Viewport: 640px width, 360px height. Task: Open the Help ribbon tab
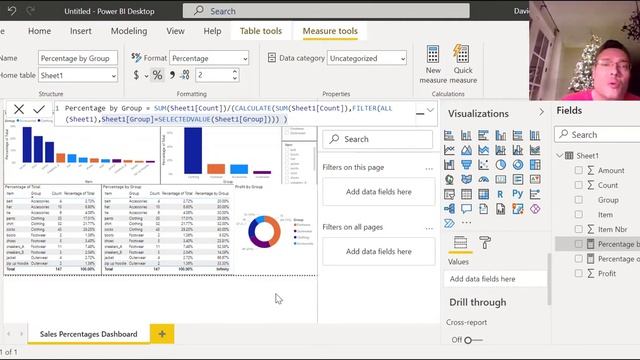click(x=212, y=31)
